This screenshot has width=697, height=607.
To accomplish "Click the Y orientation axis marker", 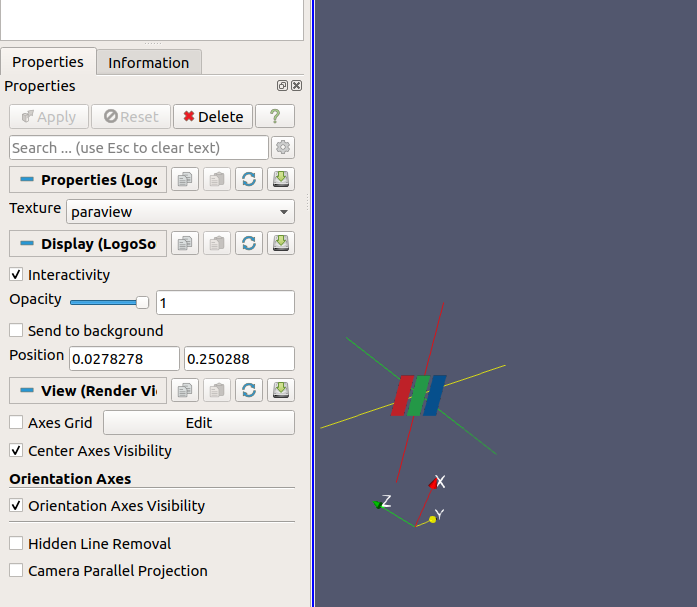I will click(433, 519).
